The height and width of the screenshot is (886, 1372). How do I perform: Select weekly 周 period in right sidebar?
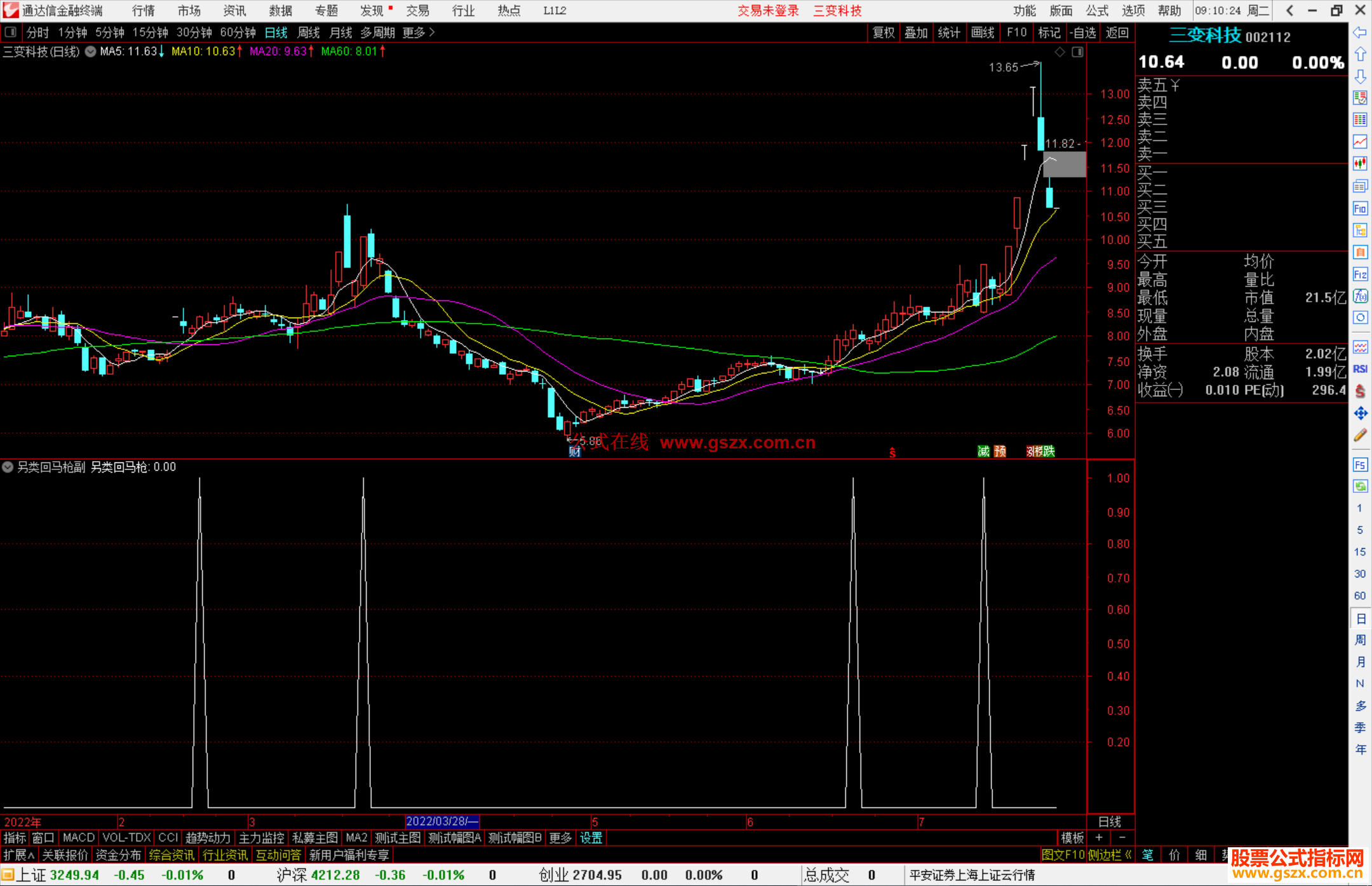click(x=1360, y=640)
